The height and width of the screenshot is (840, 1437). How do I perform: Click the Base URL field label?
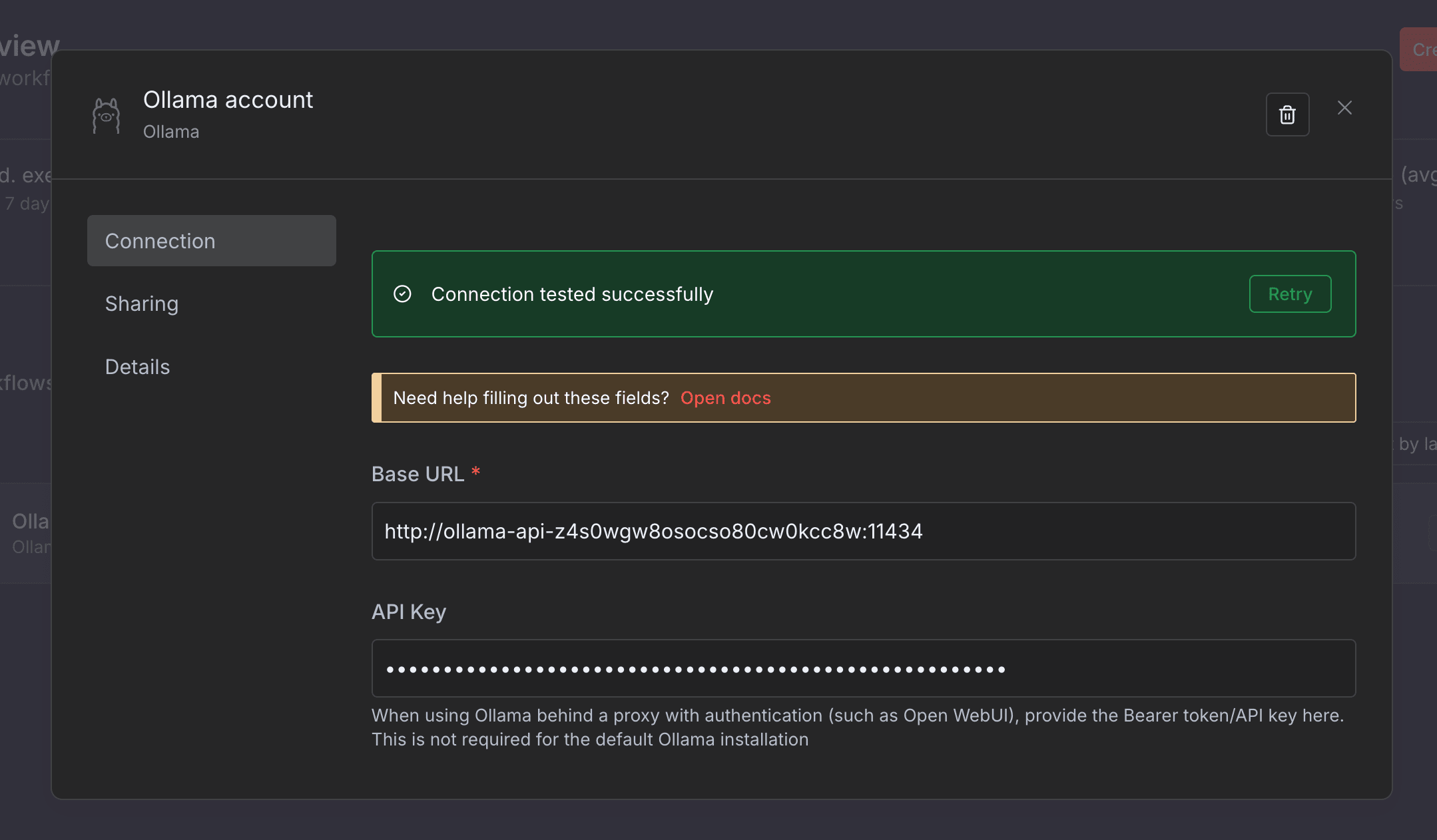click(418, 474)
